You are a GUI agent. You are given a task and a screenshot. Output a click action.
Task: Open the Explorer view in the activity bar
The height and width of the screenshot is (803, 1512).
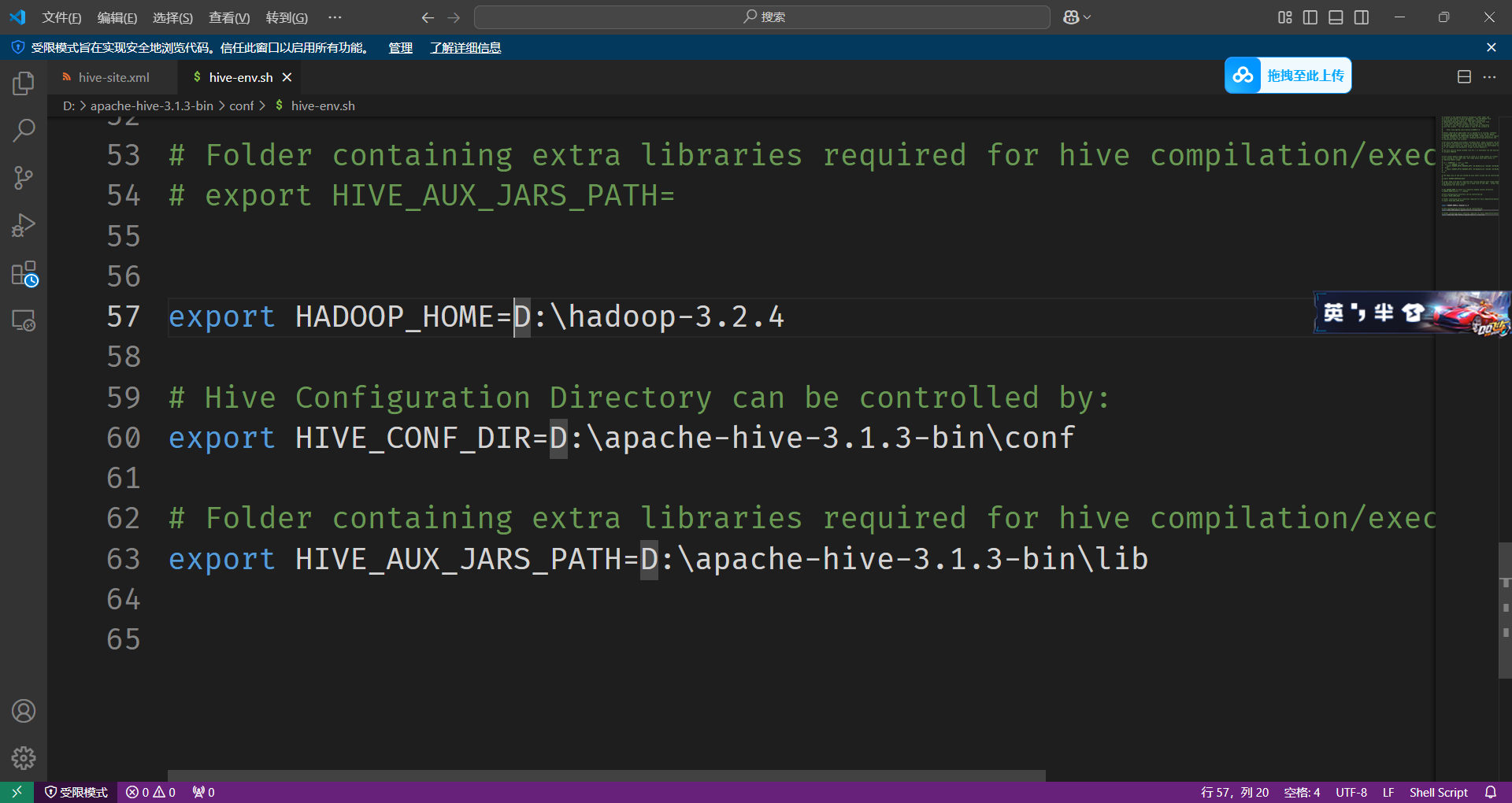click(23, 83)
